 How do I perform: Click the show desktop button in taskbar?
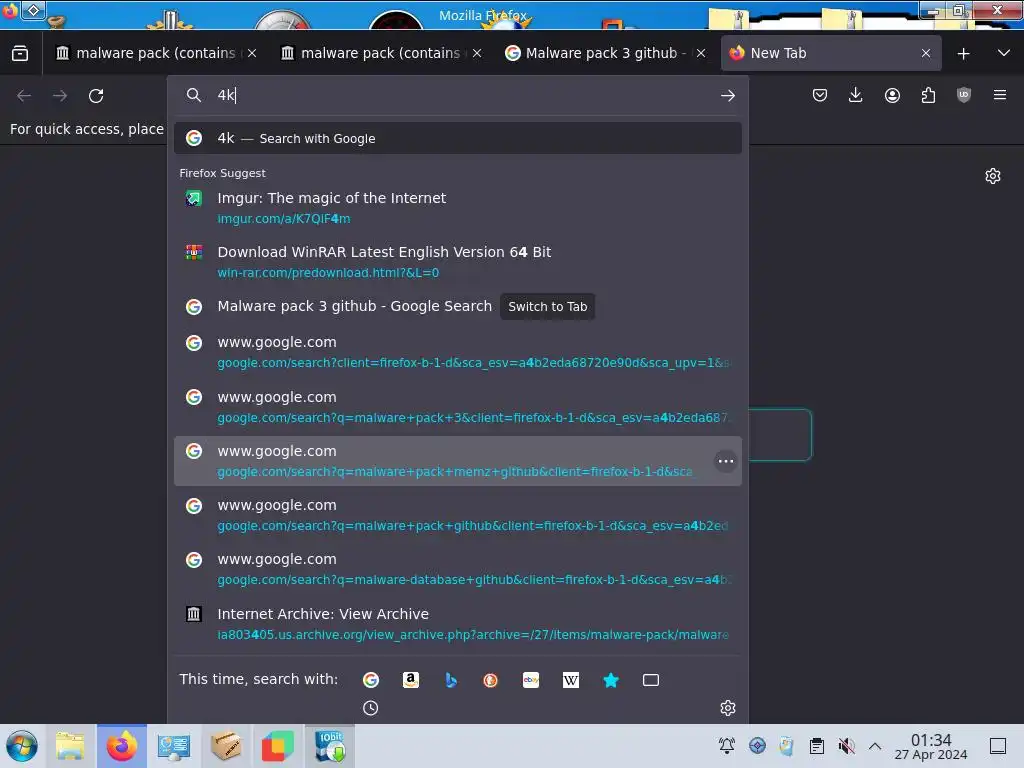[x=998, y=746]
